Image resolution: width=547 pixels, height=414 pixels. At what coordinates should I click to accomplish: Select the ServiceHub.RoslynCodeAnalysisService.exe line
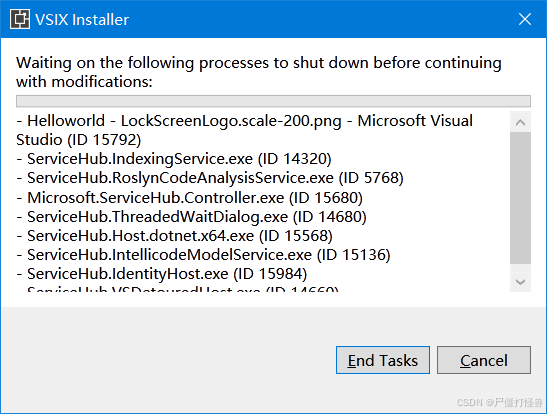tap(210, 178)
